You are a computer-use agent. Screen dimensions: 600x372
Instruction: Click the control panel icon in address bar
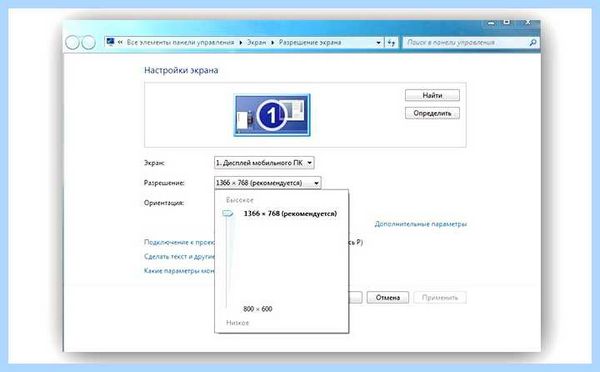coord(111,42)
